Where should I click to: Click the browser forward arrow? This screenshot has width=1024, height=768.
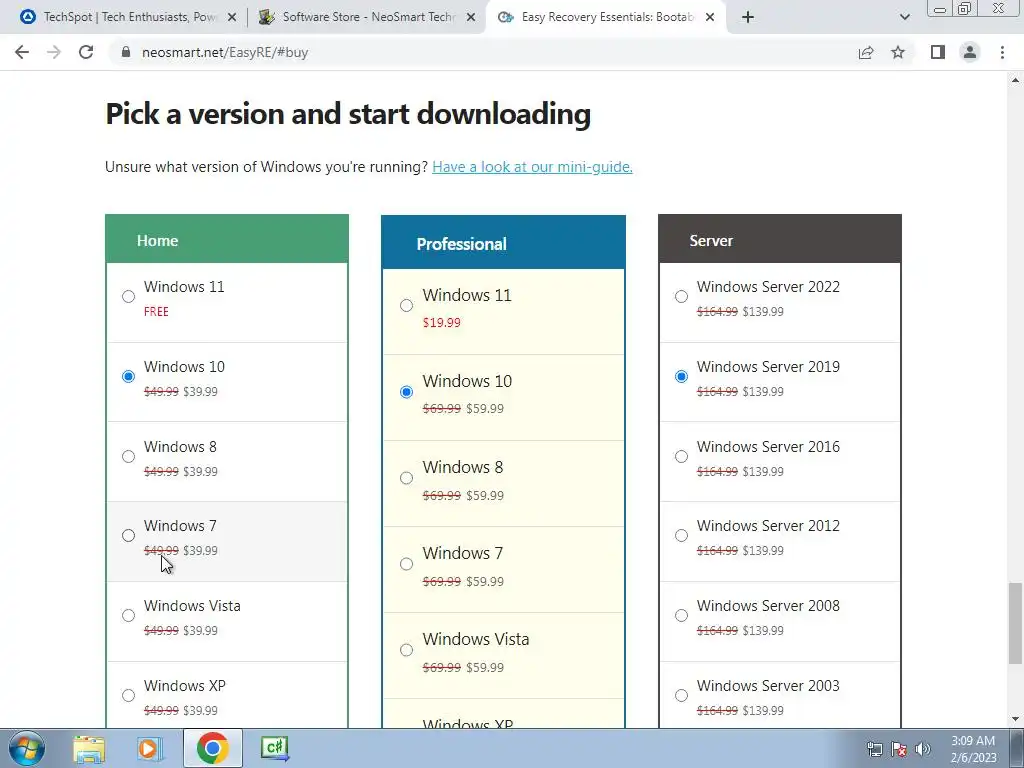tap(54, 52)
